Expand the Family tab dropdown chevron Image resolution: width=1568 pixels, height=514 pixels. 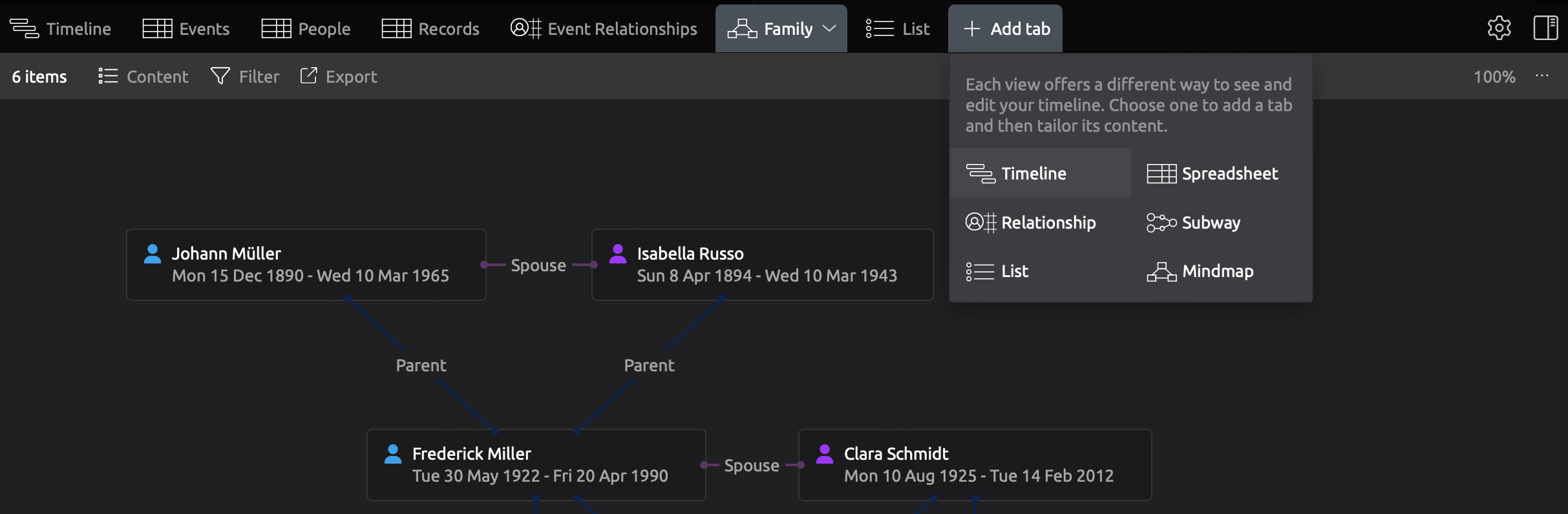pyautogui.click(x=829, y=28)
